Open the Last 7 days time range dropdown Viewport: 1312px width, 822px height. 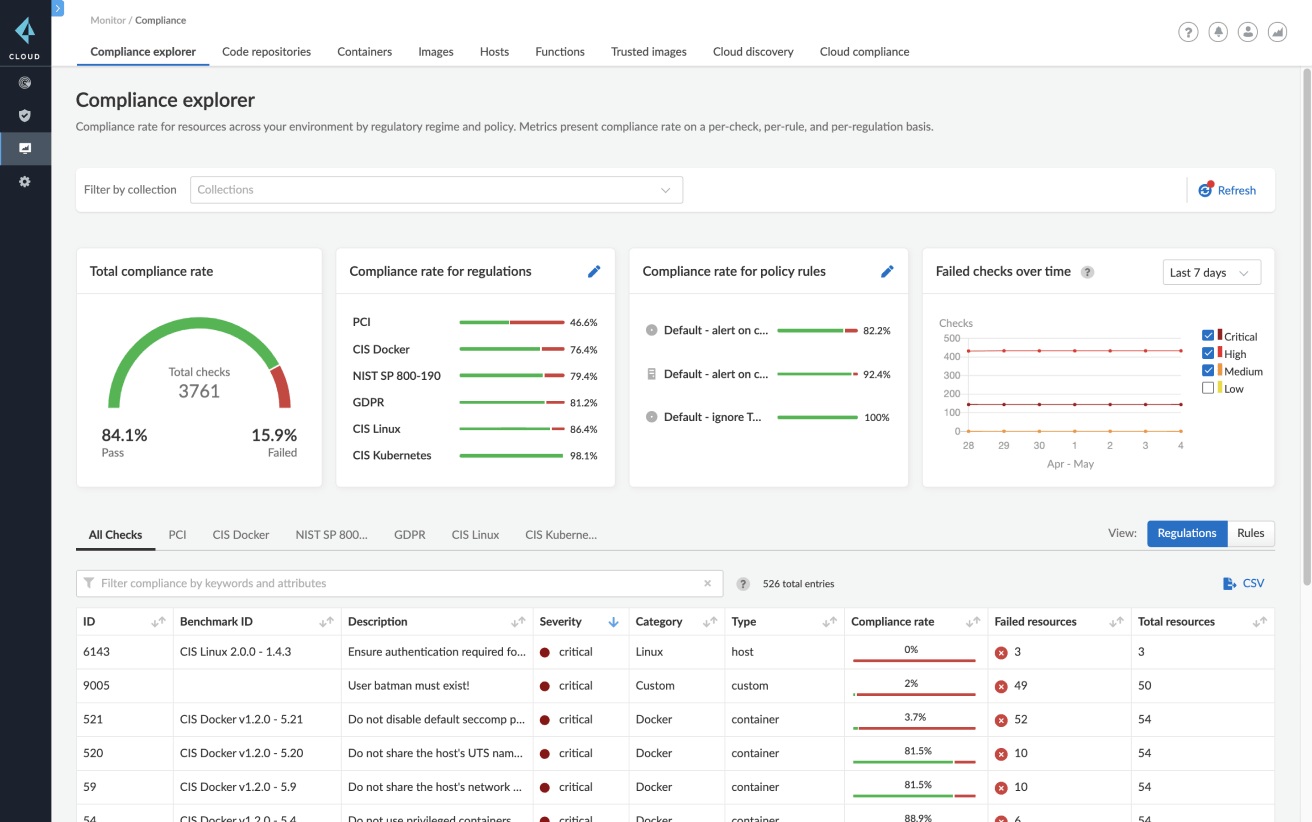pyautogui.click(x=1211, y=271)
